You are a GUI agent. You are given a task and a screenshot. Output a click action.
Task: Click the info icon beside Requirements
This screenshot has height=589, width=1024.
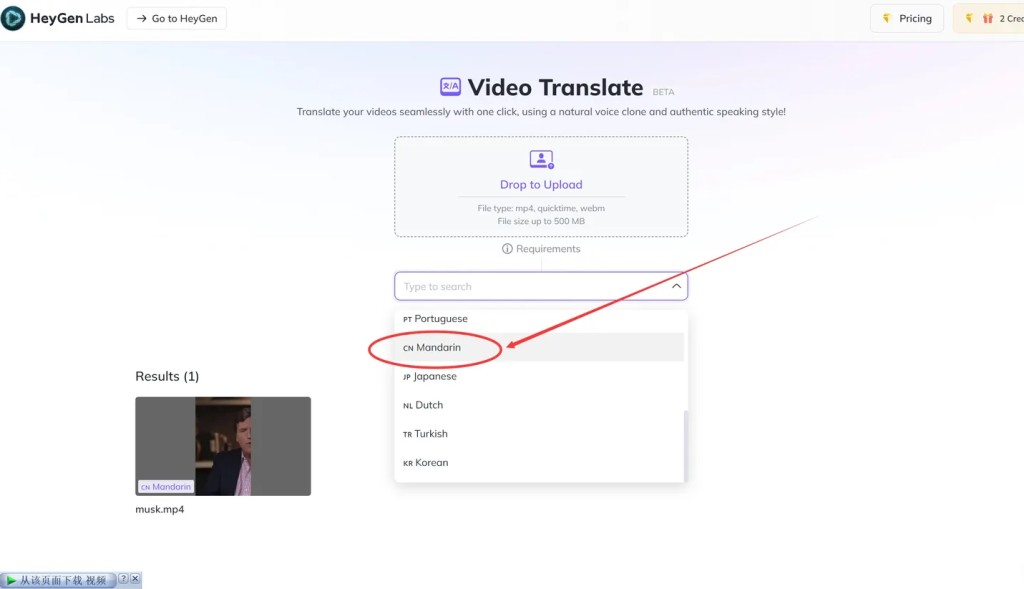[x=507, y=249]
